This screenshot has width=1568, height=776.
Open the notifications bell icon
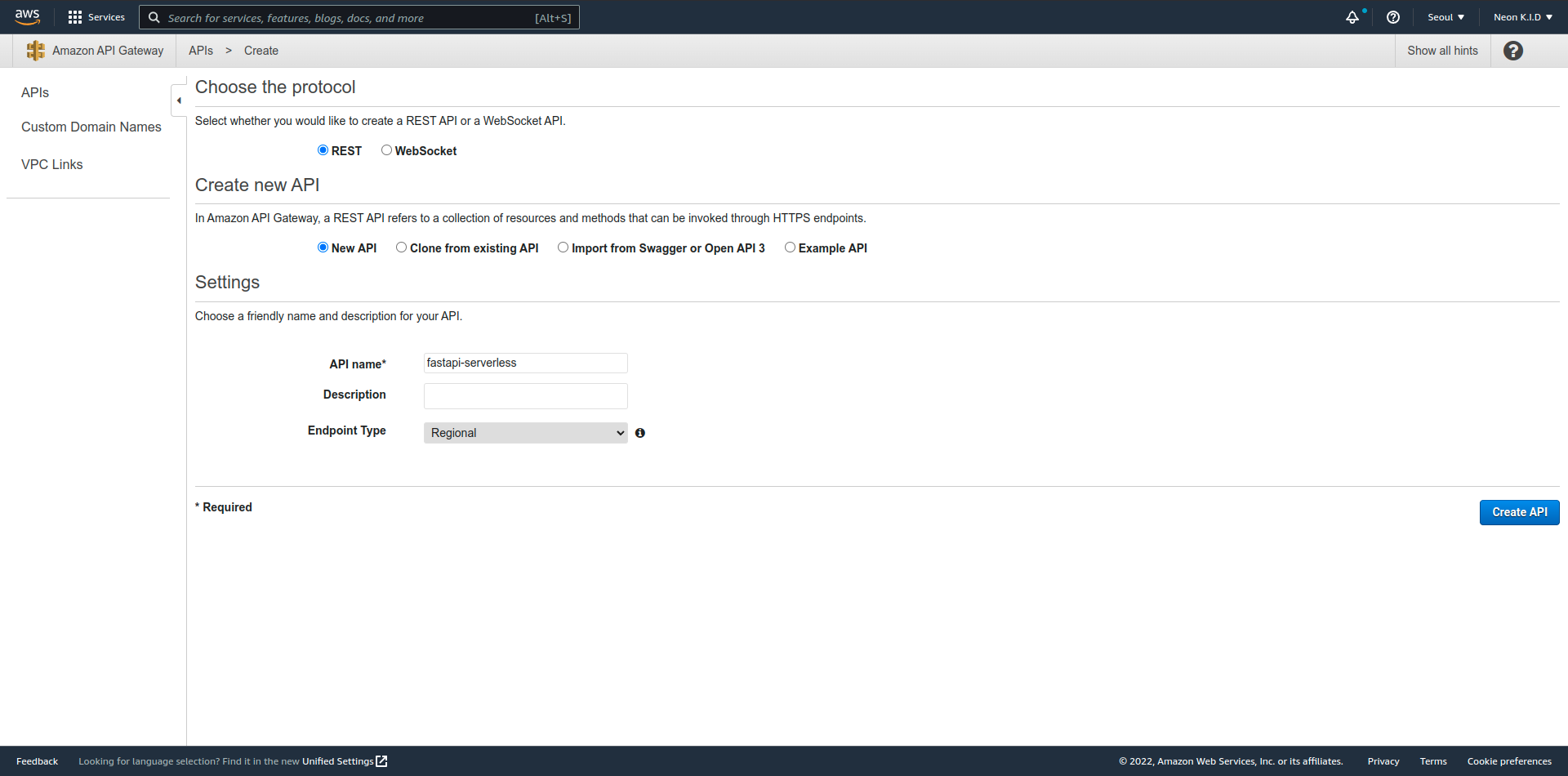[x=1352, y=17]
